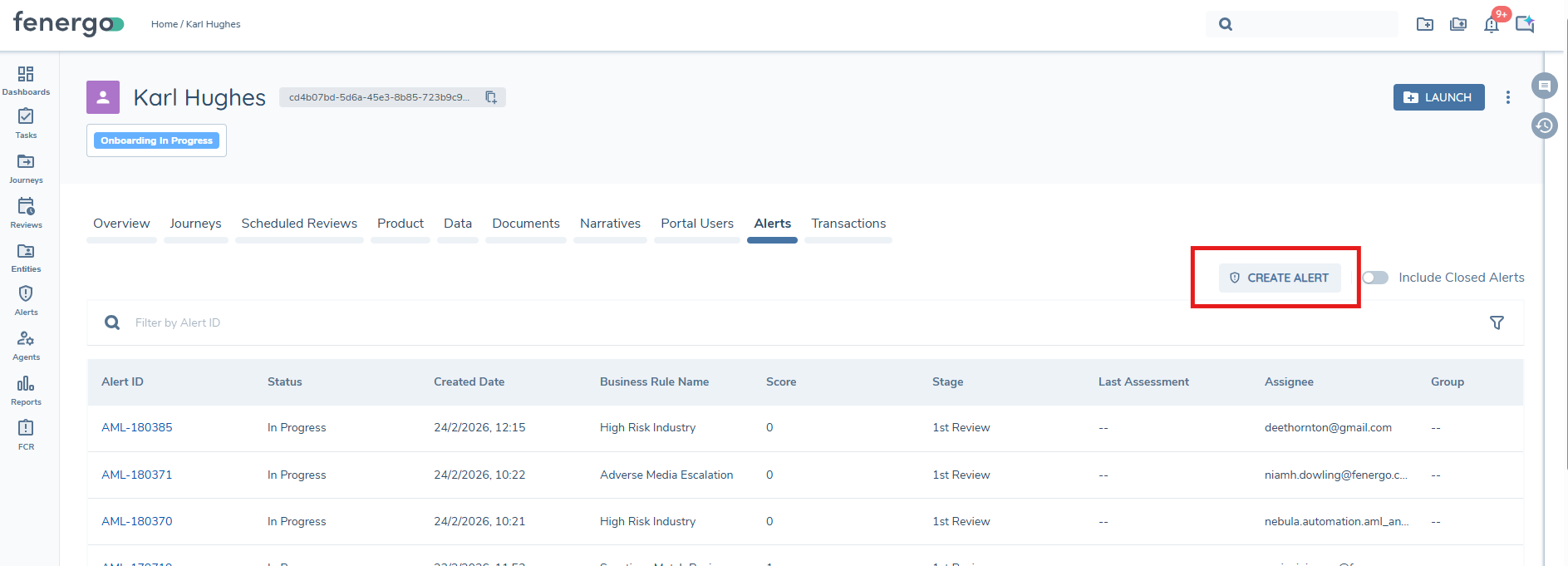Copy the entity ID to clipboard
1568x566 pixels.
[x=491, y=97]
